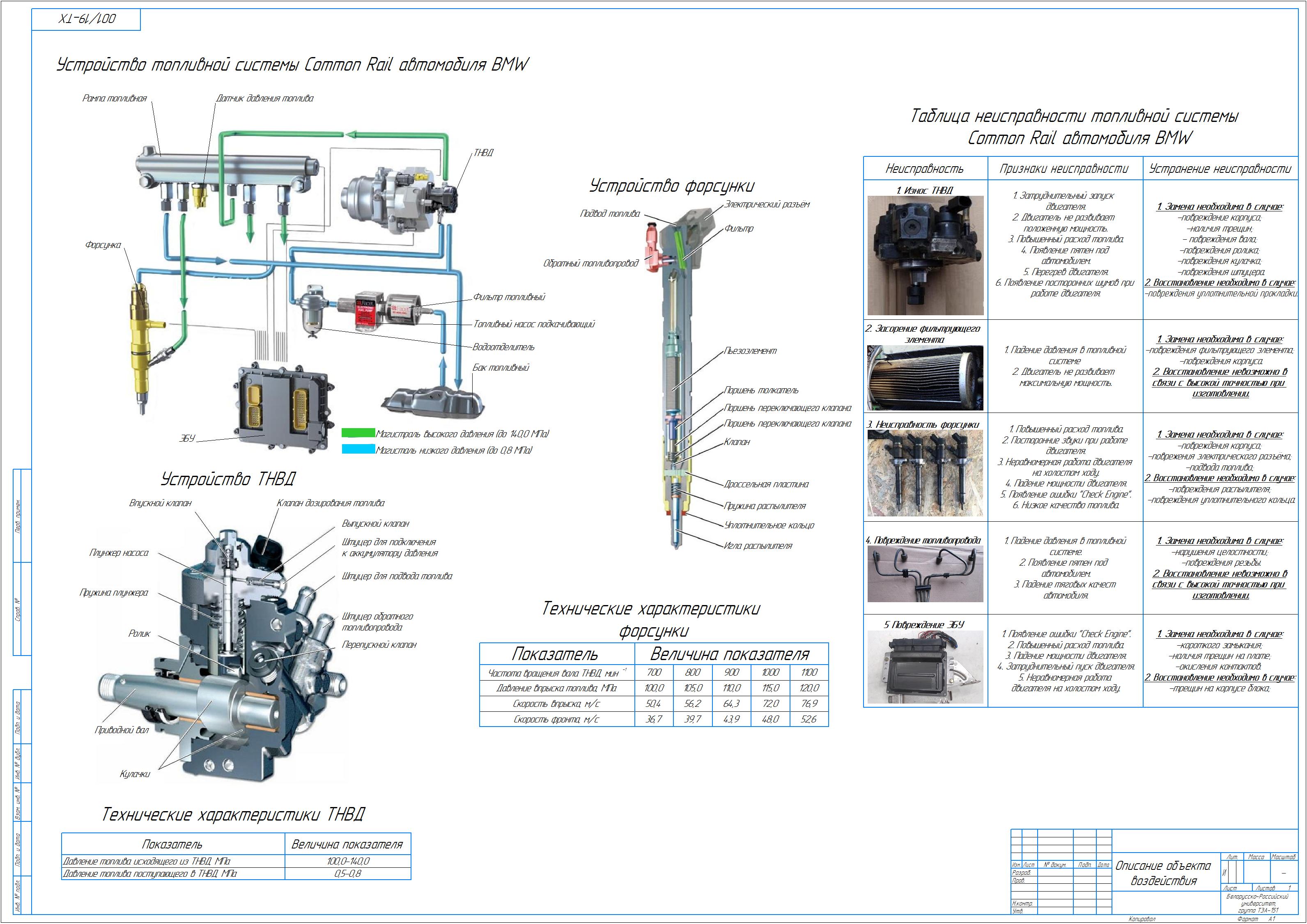
Task: Click the 'Водоотделитель' label
Action: [x=503, y=346]
